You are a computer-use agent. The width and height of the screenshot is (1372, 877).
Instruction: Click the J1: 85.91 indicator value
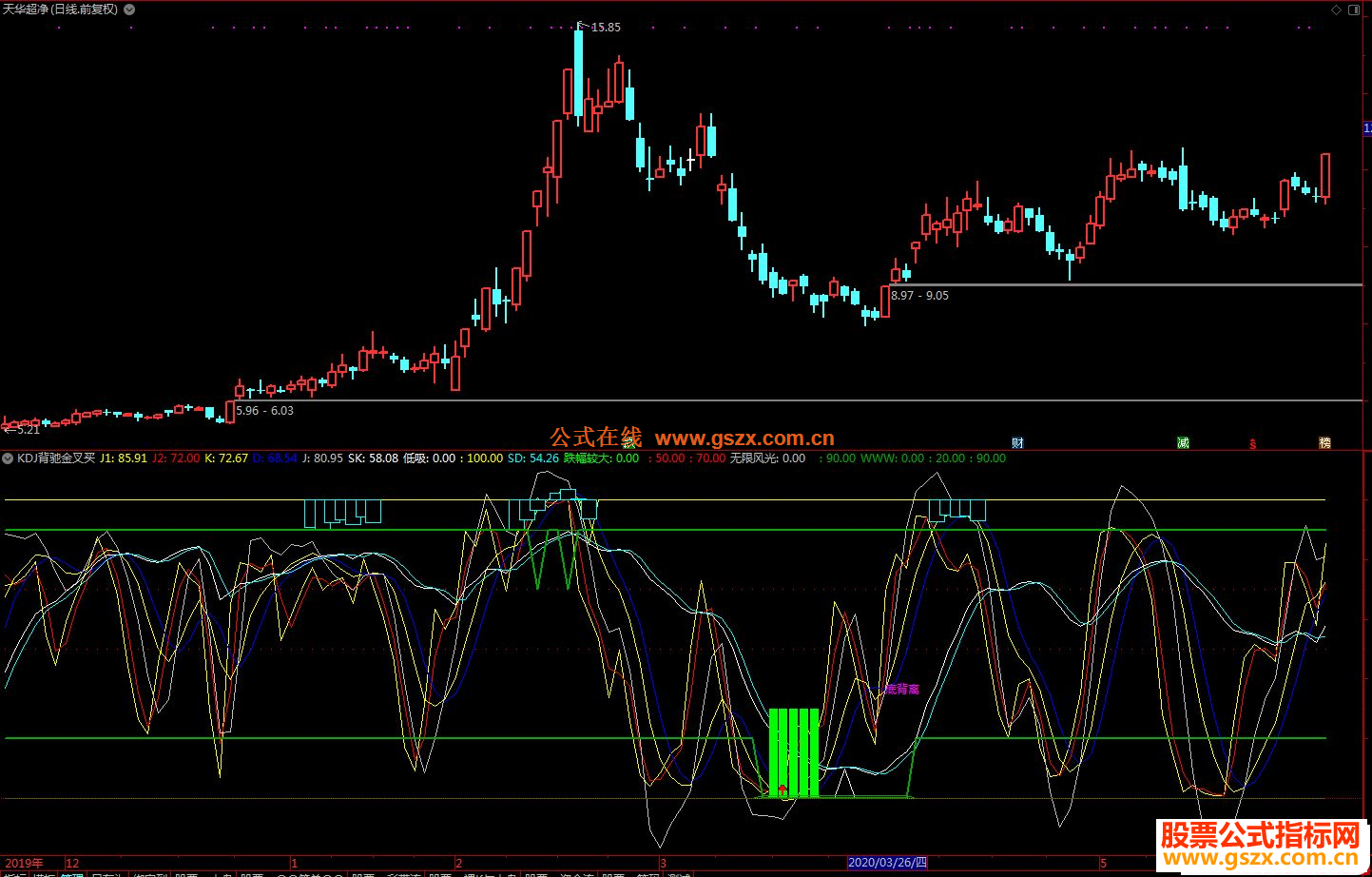click(124, 458)
